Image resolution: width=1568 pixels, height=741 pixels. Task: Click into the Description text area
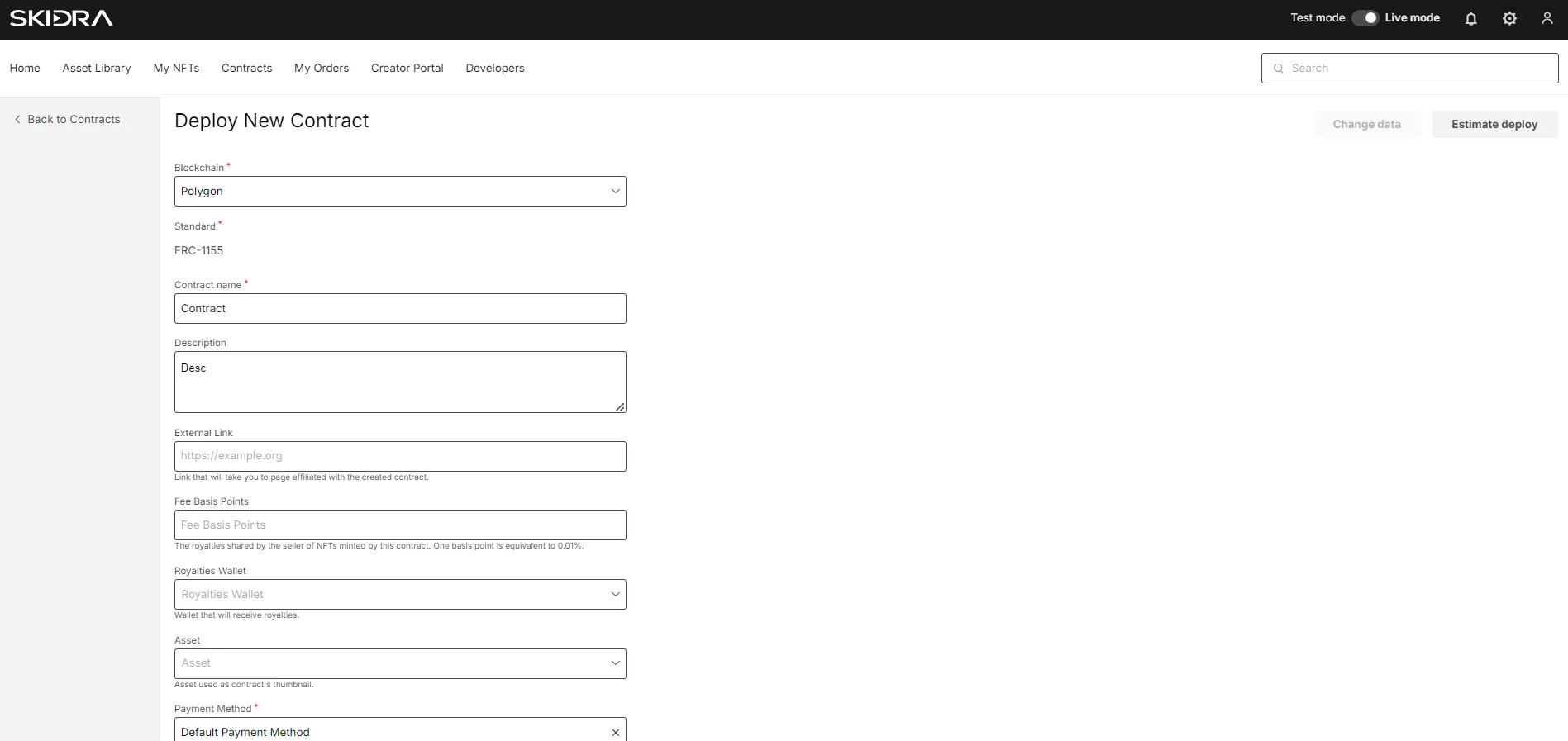pyautogui.click(x=400, y=382)
